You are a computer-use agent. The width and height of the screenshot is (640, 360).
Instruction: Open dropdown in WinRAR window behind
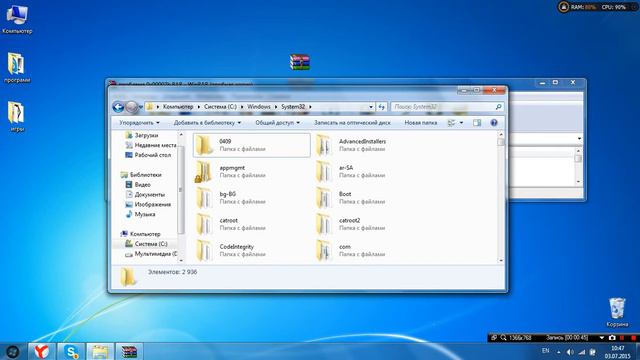[580, 139]
